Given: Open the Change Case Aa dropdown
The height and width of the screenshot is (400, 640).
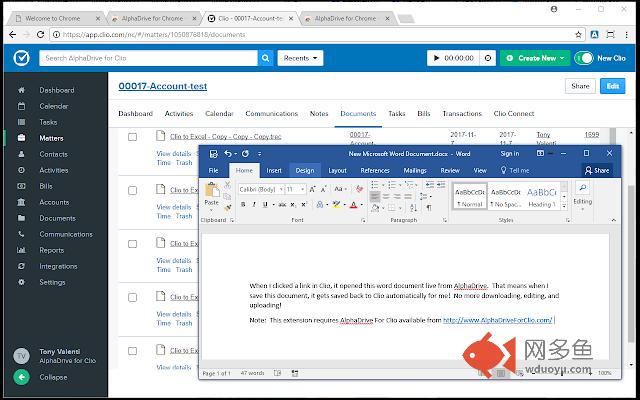Looking at the screenshot, I should [x=340, y=189].
